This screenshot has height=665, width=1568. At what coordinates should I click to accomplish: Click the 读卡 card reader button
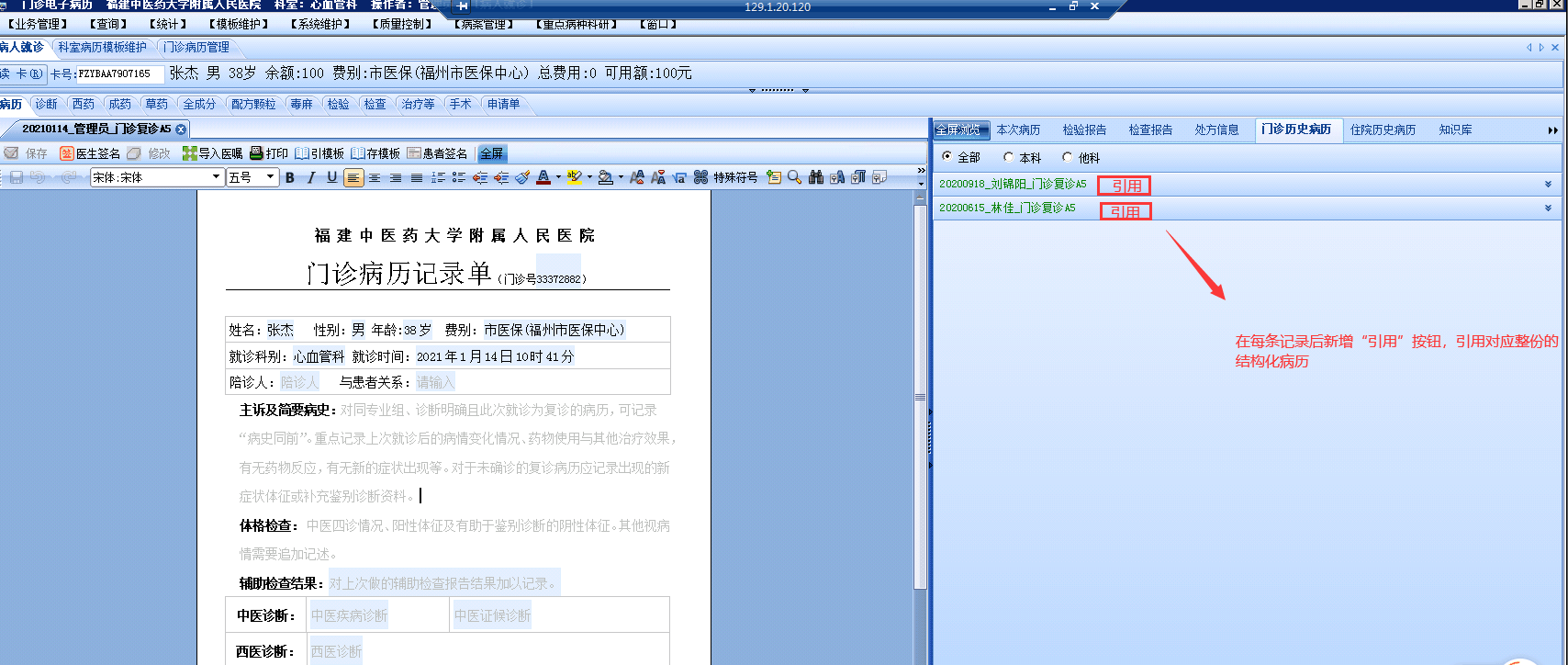click(22, 73)
